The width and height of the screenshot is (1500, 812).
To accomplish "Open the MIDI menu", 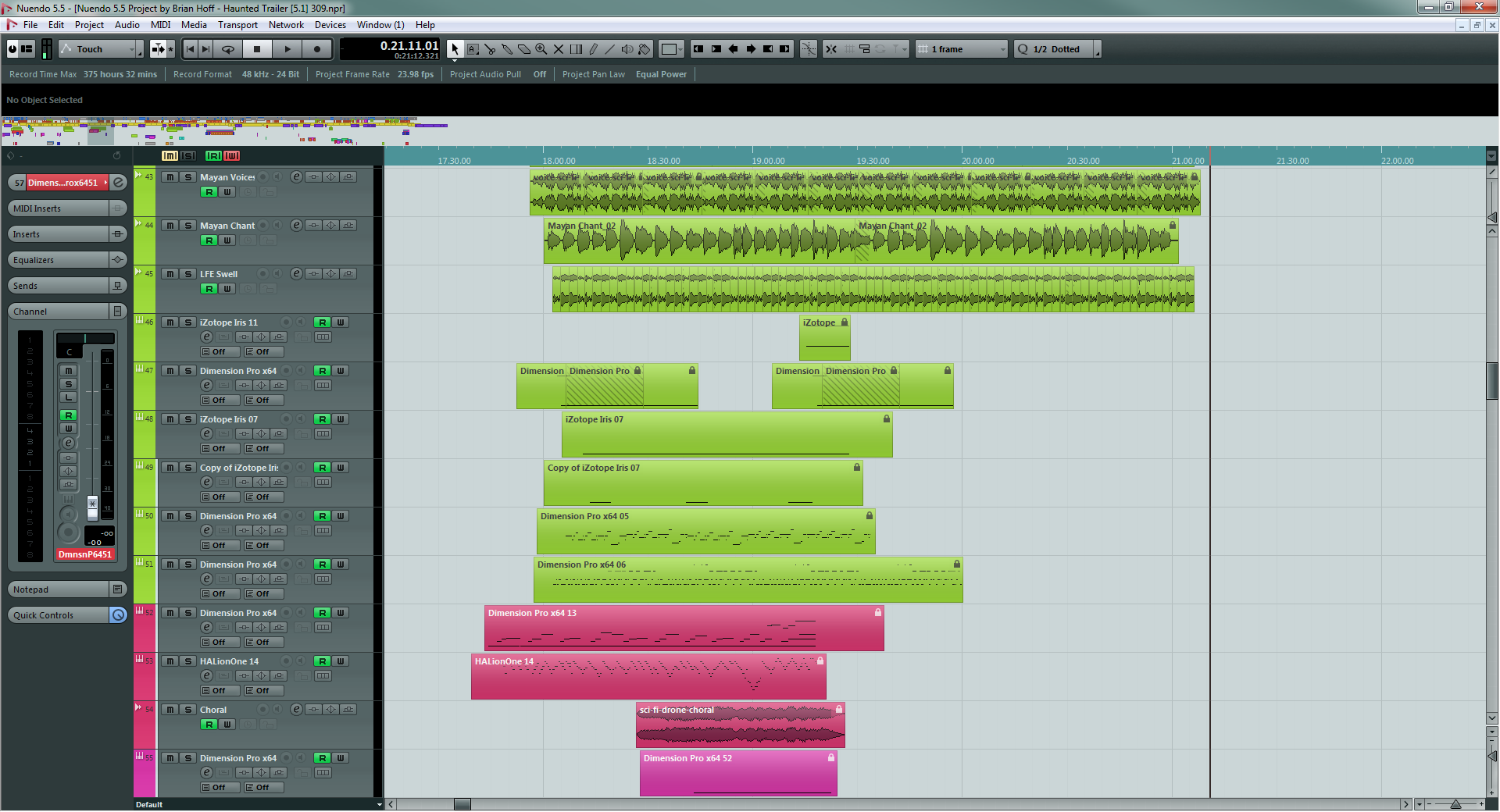I will point(160,25).
